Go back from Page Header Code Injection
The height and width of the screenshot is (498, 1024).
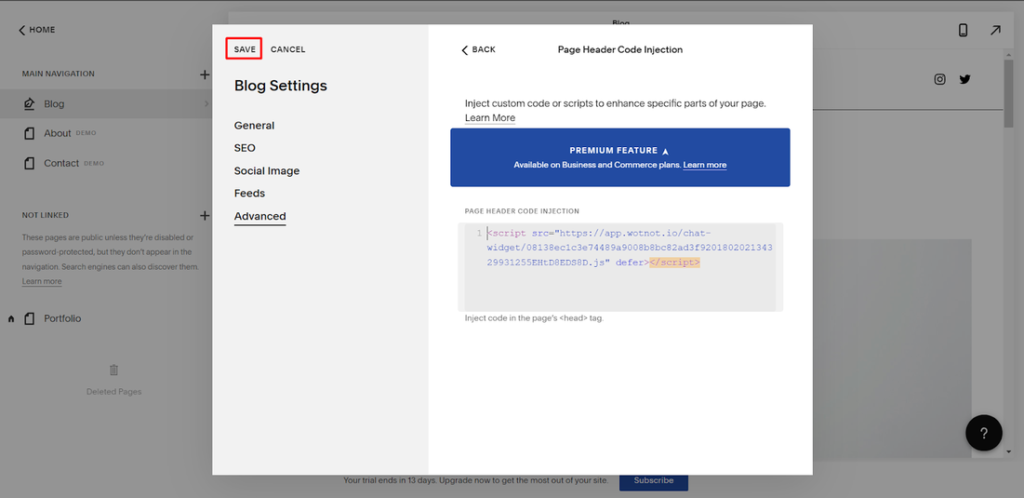coord(478,49)
